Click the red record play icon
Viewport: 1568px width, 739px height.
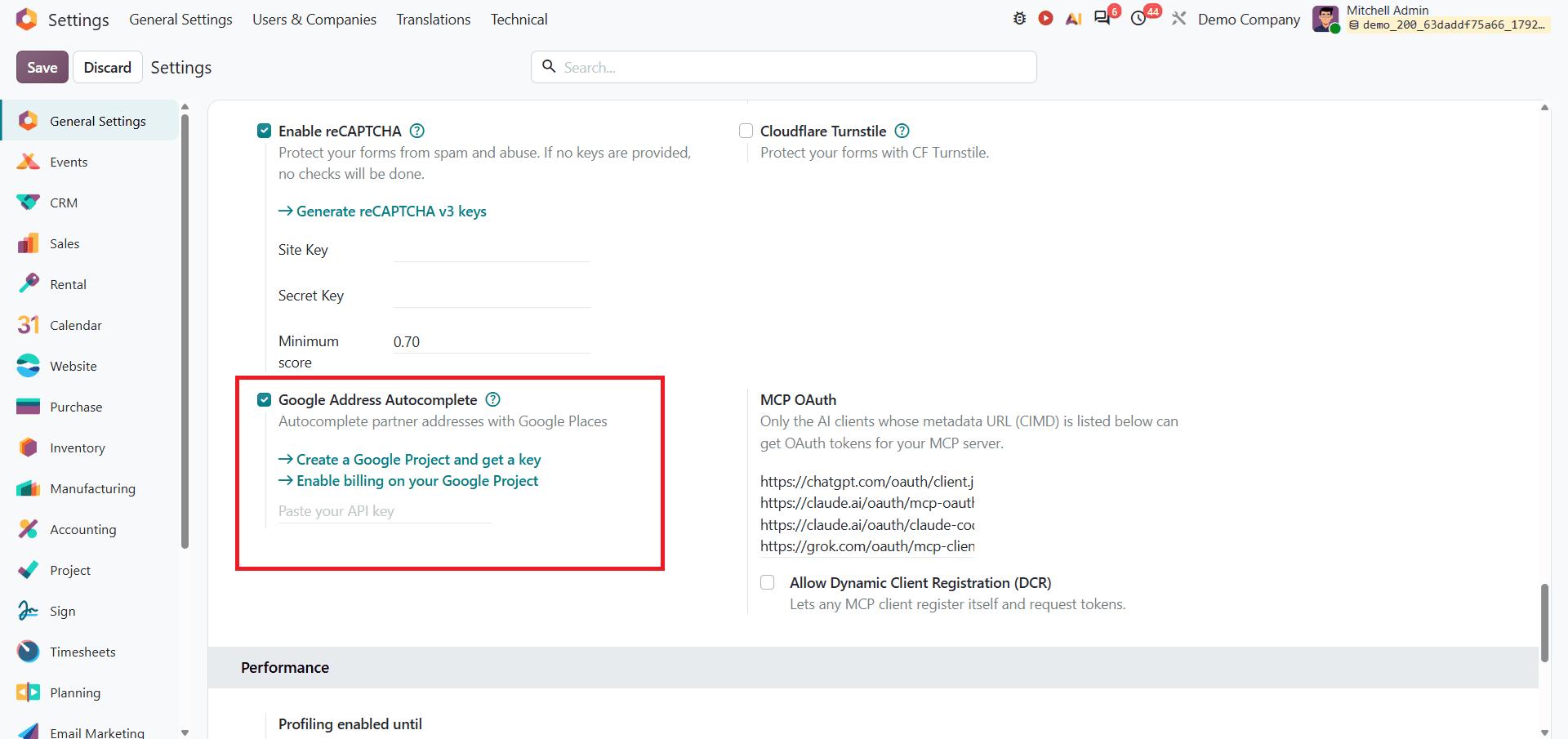click(x=1045, y=18)
